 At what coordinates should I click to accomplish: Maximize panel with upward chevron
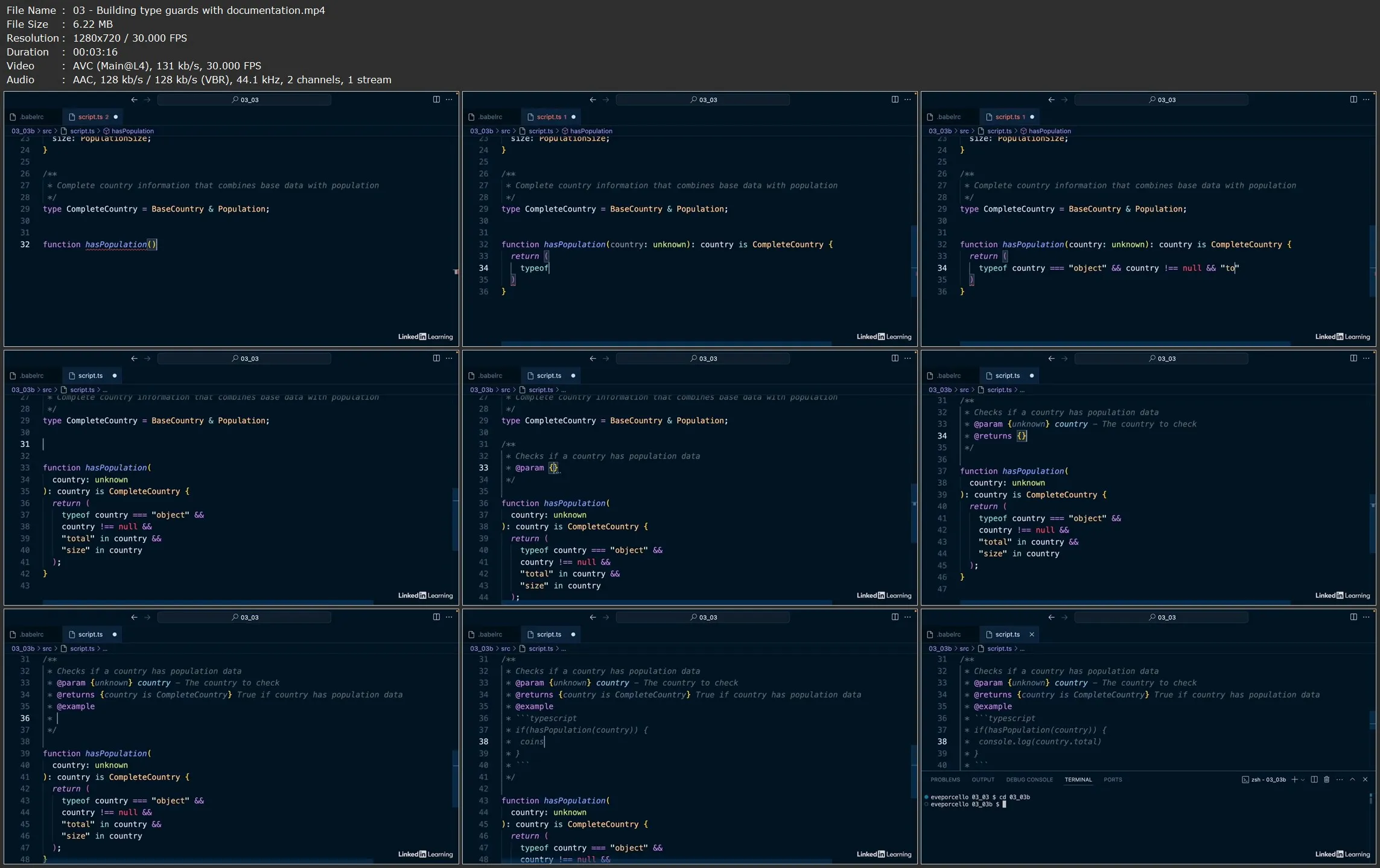pyautogui.click(x=1352, y=779)
